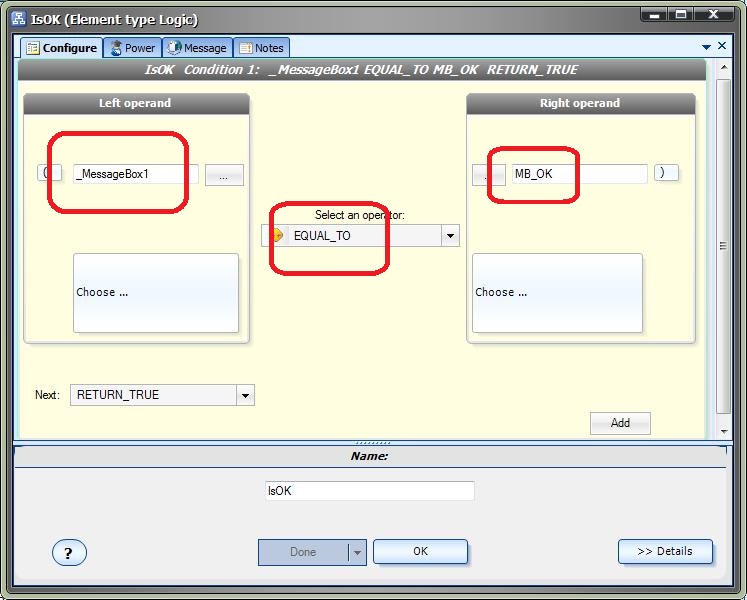
Task: Expand the Next RETURN_TRUE dropdown
Action: tap(245, 395)
